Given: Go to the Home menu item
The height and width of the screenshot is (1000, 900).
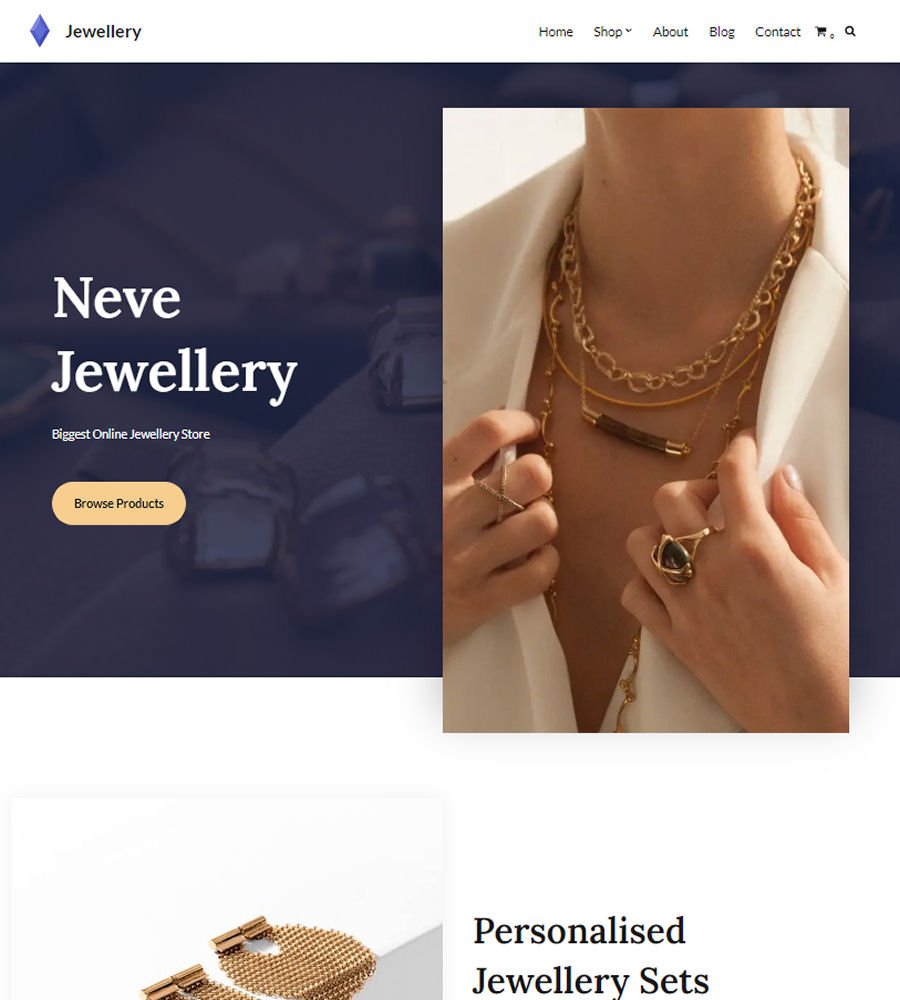Looking at the screenshot, I should pos(556,32).
